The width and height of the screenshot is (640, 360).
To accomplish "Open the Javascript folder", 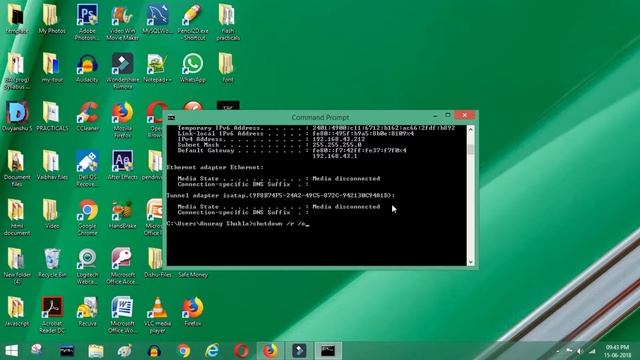I will pyautogui.click(x=17, y=312).
